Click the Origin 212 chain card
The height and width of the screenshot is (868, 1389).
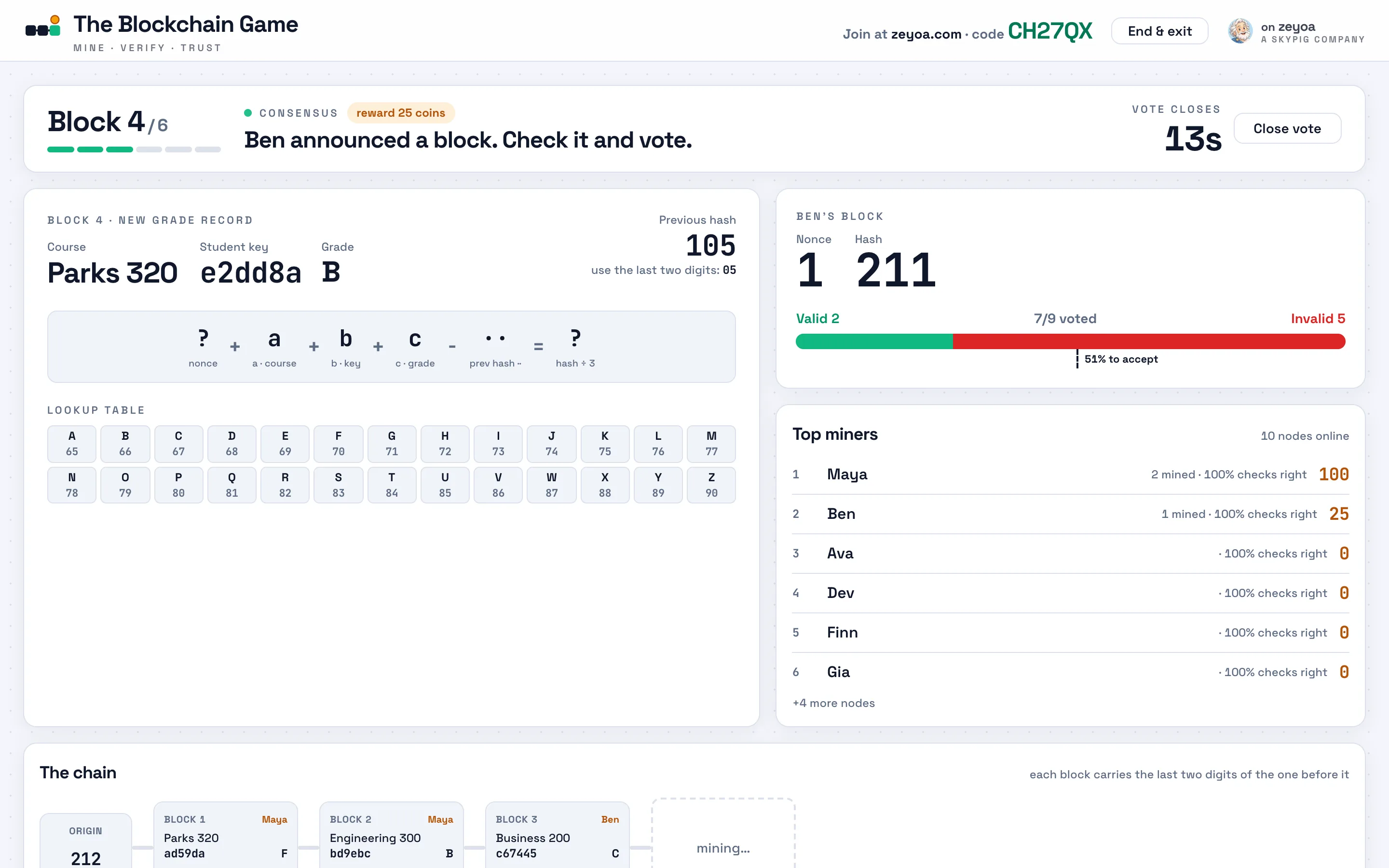(85, 841)
